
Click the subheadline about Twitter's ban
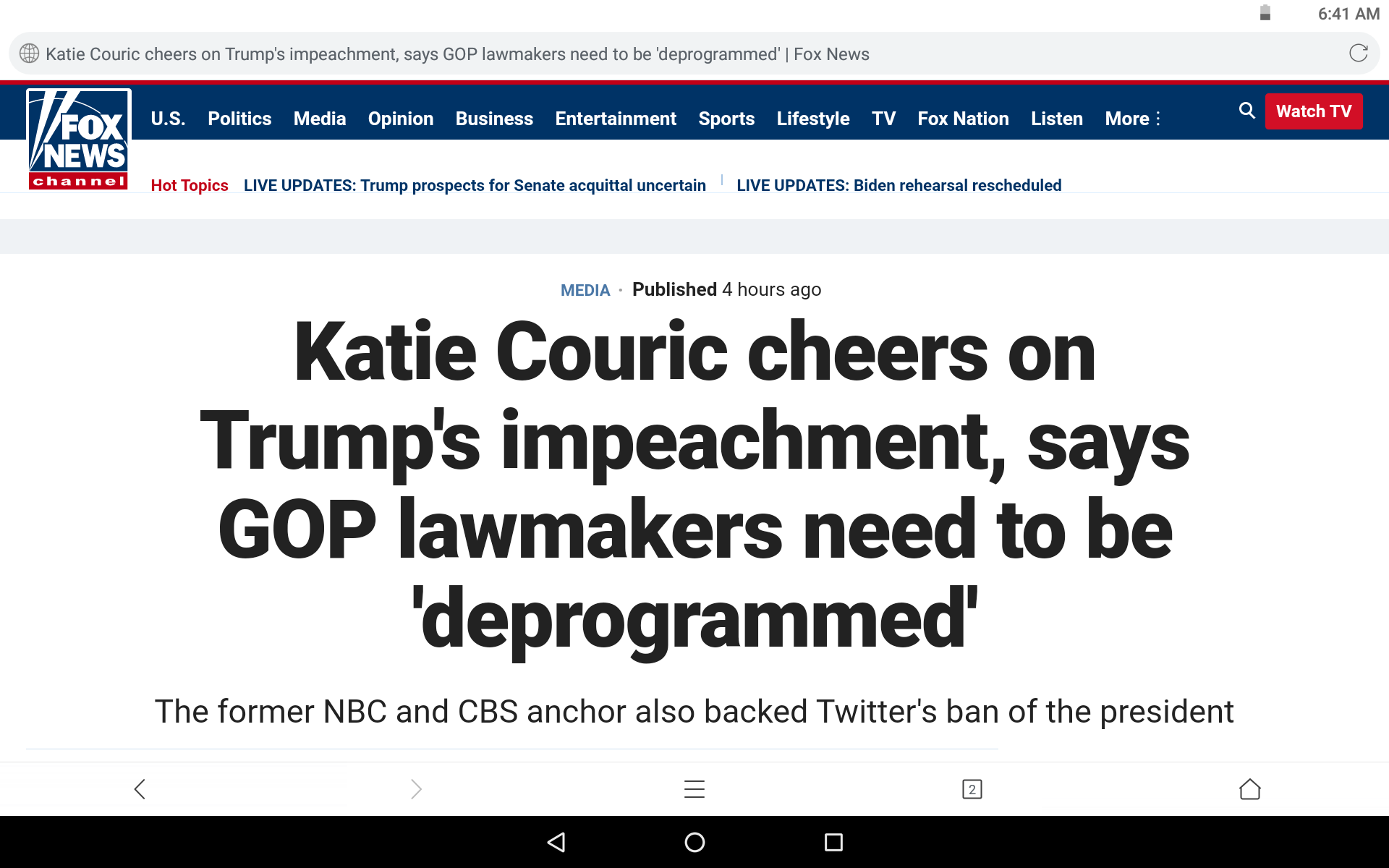(694, 712)
